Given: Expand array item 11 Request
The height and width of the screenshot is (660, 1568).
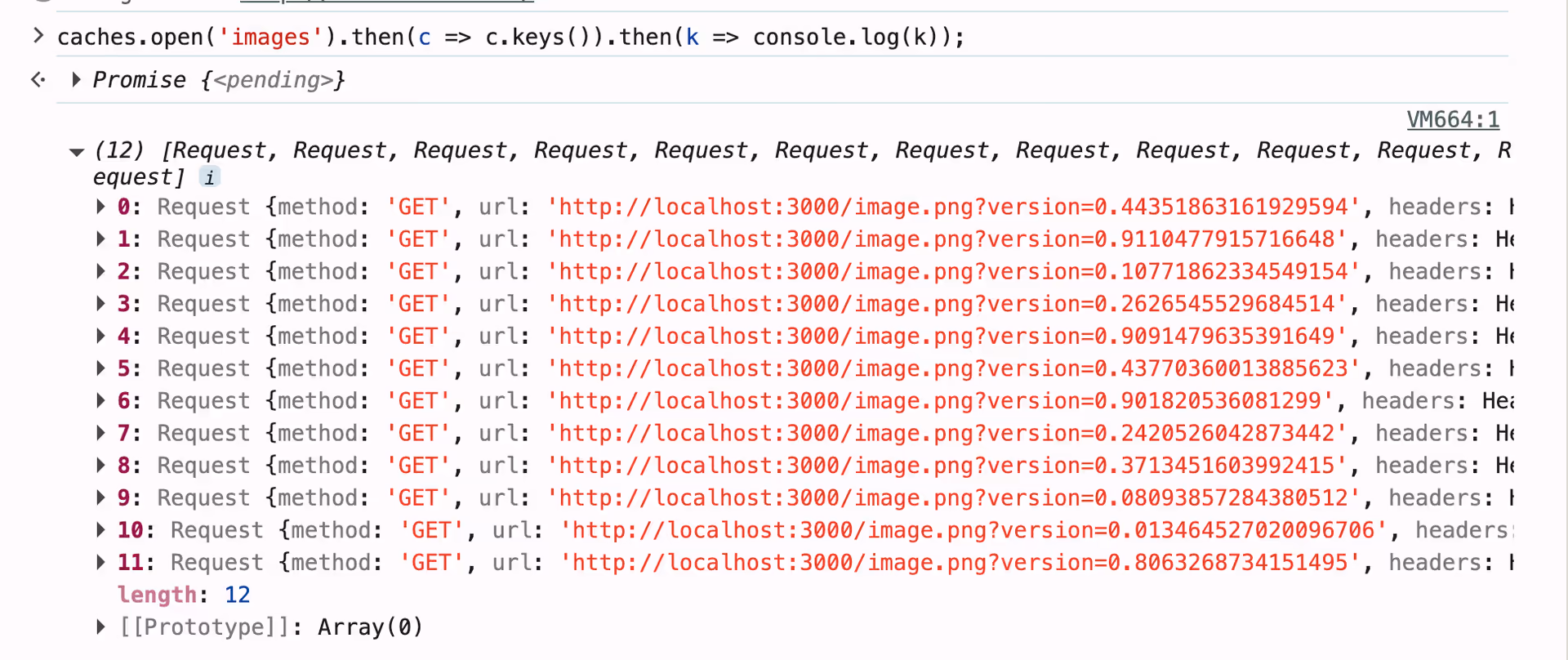Looking at the screenshot, I should pyautogui.click(x=100, y=563).
